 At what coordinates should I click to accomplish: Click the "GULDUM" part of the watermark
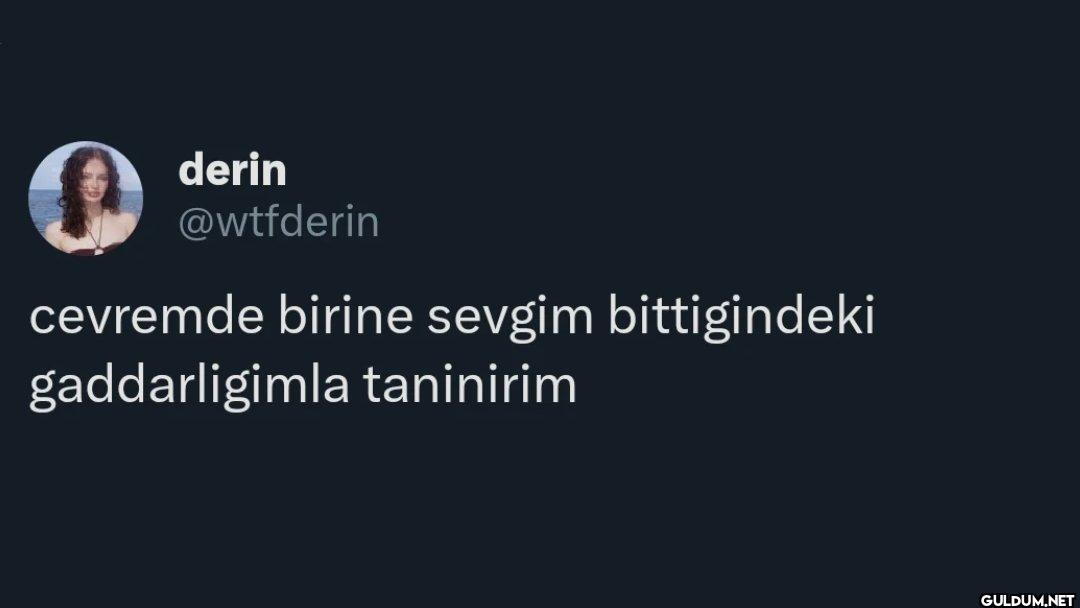(x=1012, y=600)
